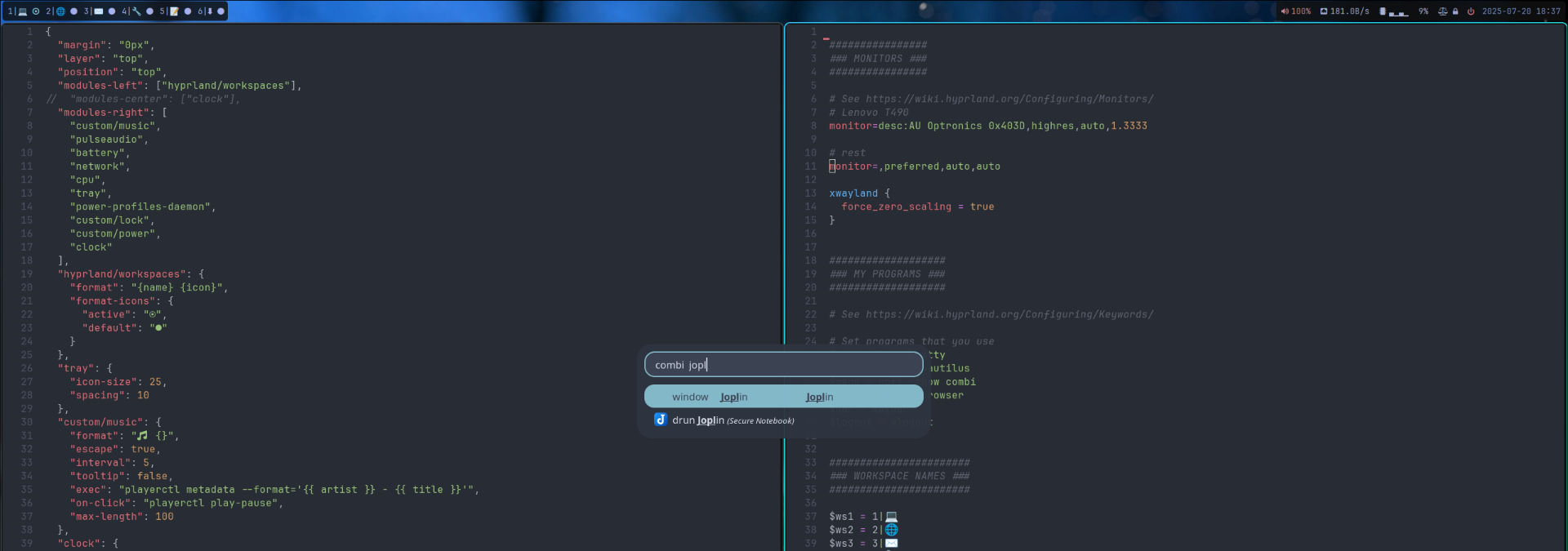Click the '$ws3 = 3|' line in right editor
This screenshot has height=551, width=1568.
coord(863,544)
